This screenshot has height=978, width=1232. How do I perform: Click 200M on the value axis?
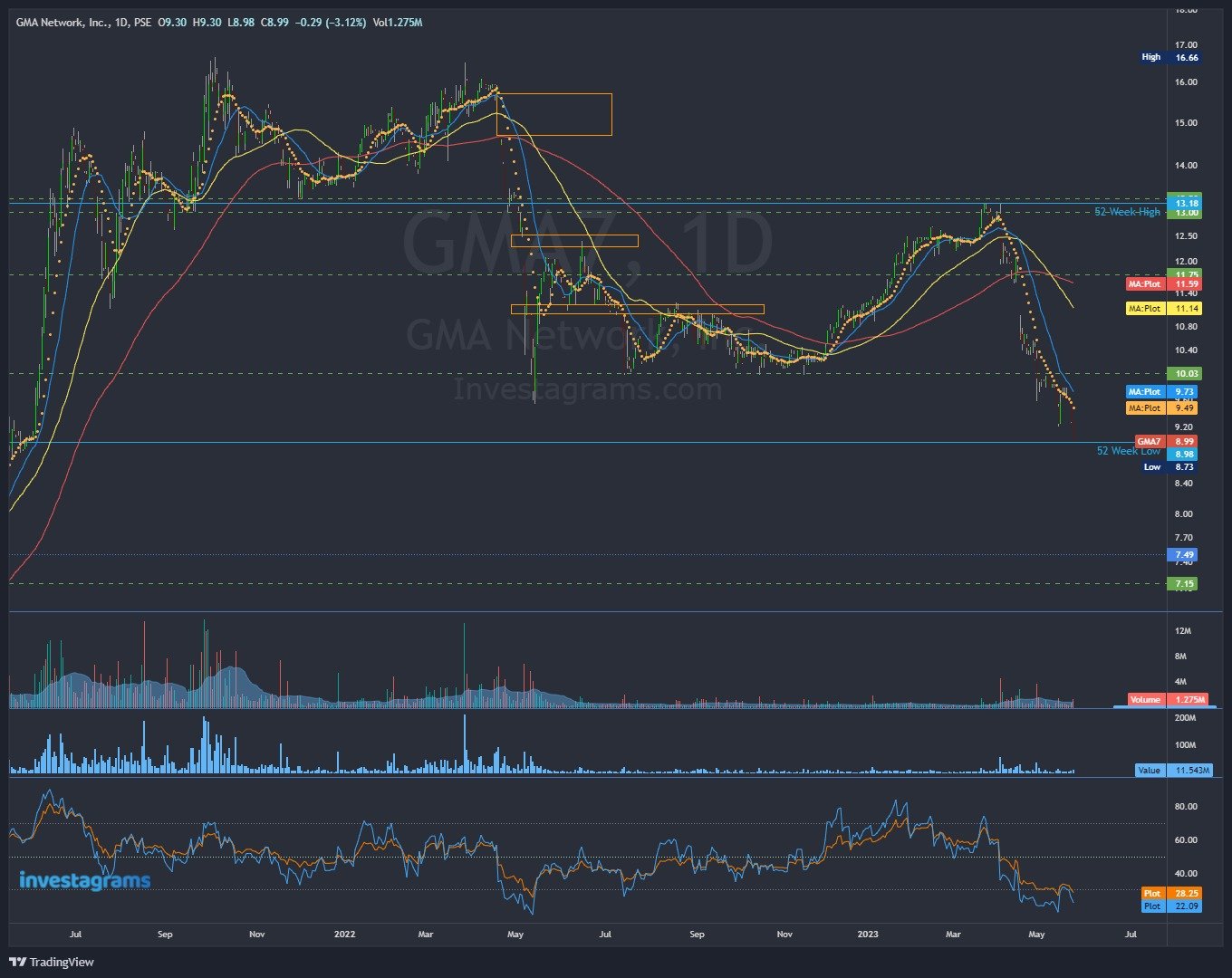[x=1186, y=718]
